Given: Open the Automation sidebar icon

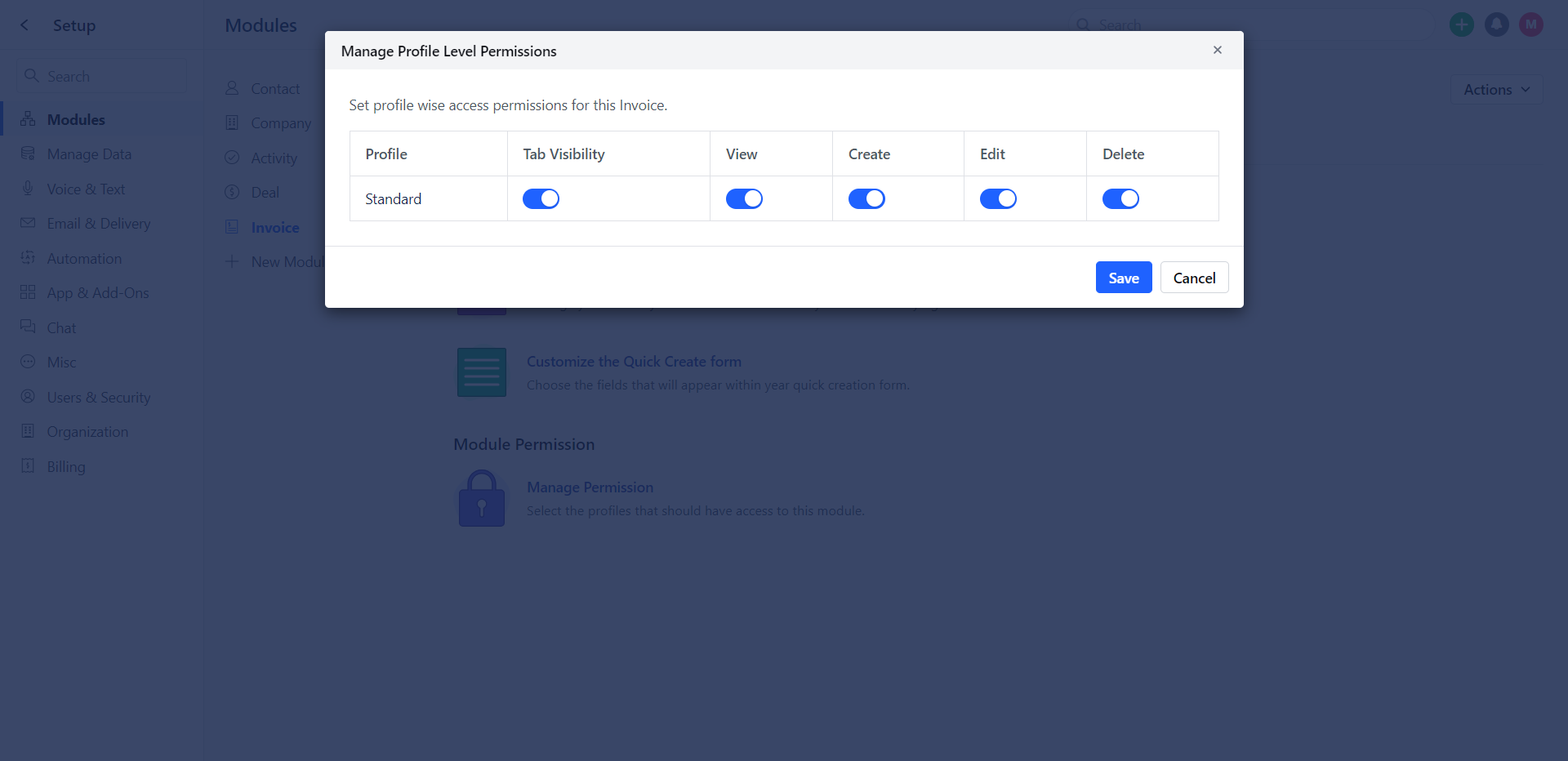Looking at the screenshot, I should 28,258.
